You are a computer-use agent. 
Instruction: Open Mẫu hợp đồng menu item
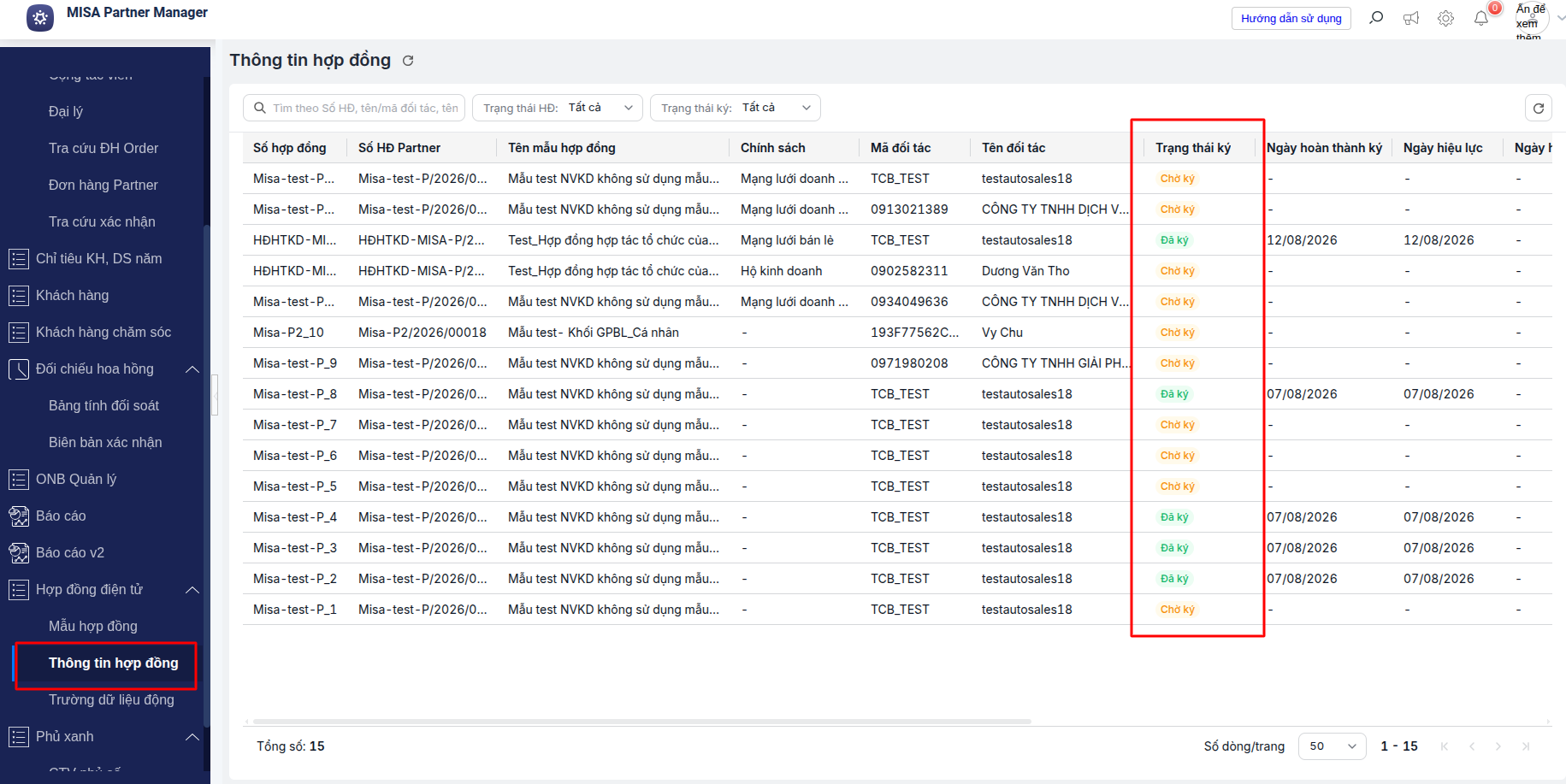point(93,626)
